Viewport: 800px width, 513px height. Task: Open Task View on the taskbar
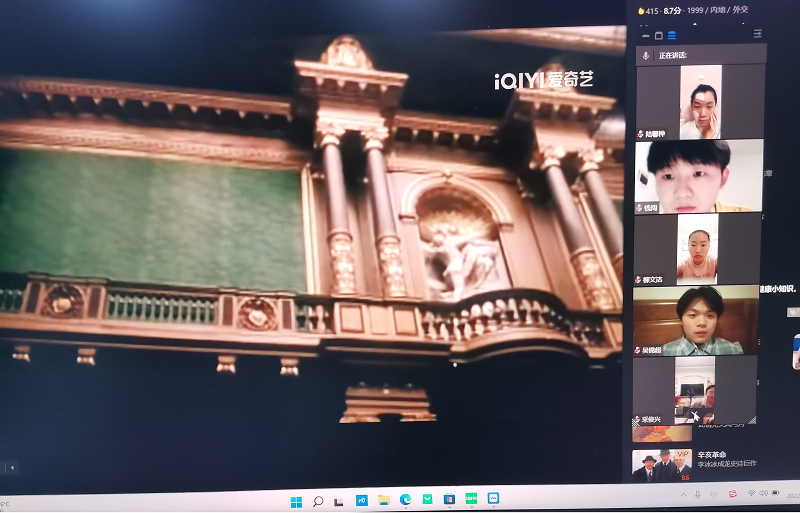338,502
